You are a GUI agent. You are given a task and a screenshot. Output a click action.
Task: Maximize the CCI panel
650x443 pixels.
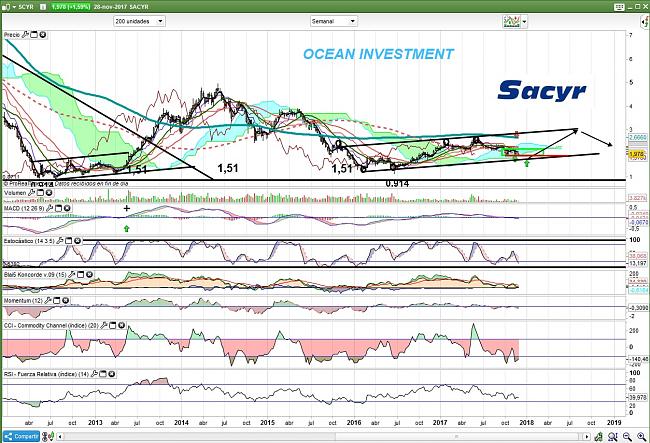pyautogui.click(x=113, y=326)
